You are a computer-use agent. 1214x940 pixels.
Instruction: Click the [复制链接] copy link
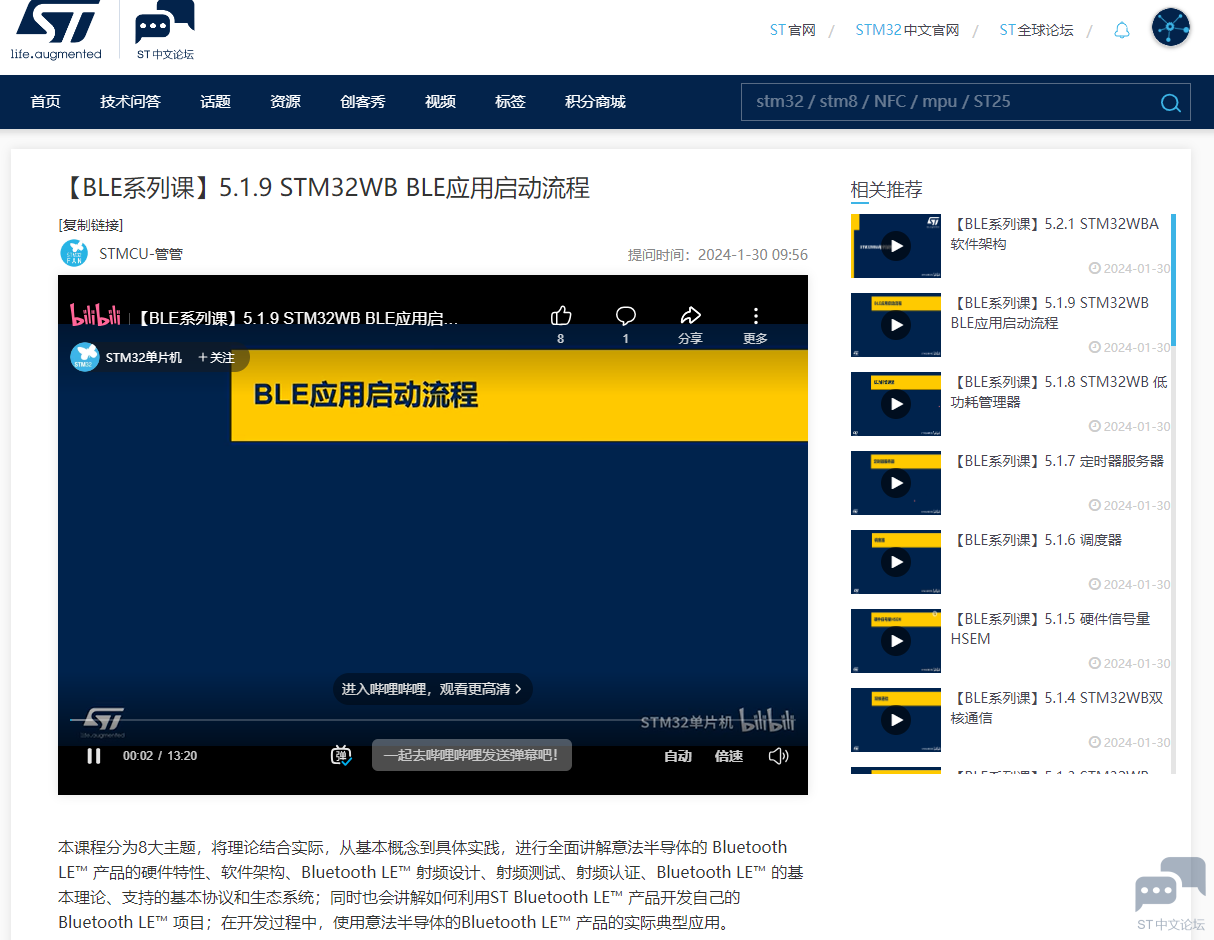point(91,225)
